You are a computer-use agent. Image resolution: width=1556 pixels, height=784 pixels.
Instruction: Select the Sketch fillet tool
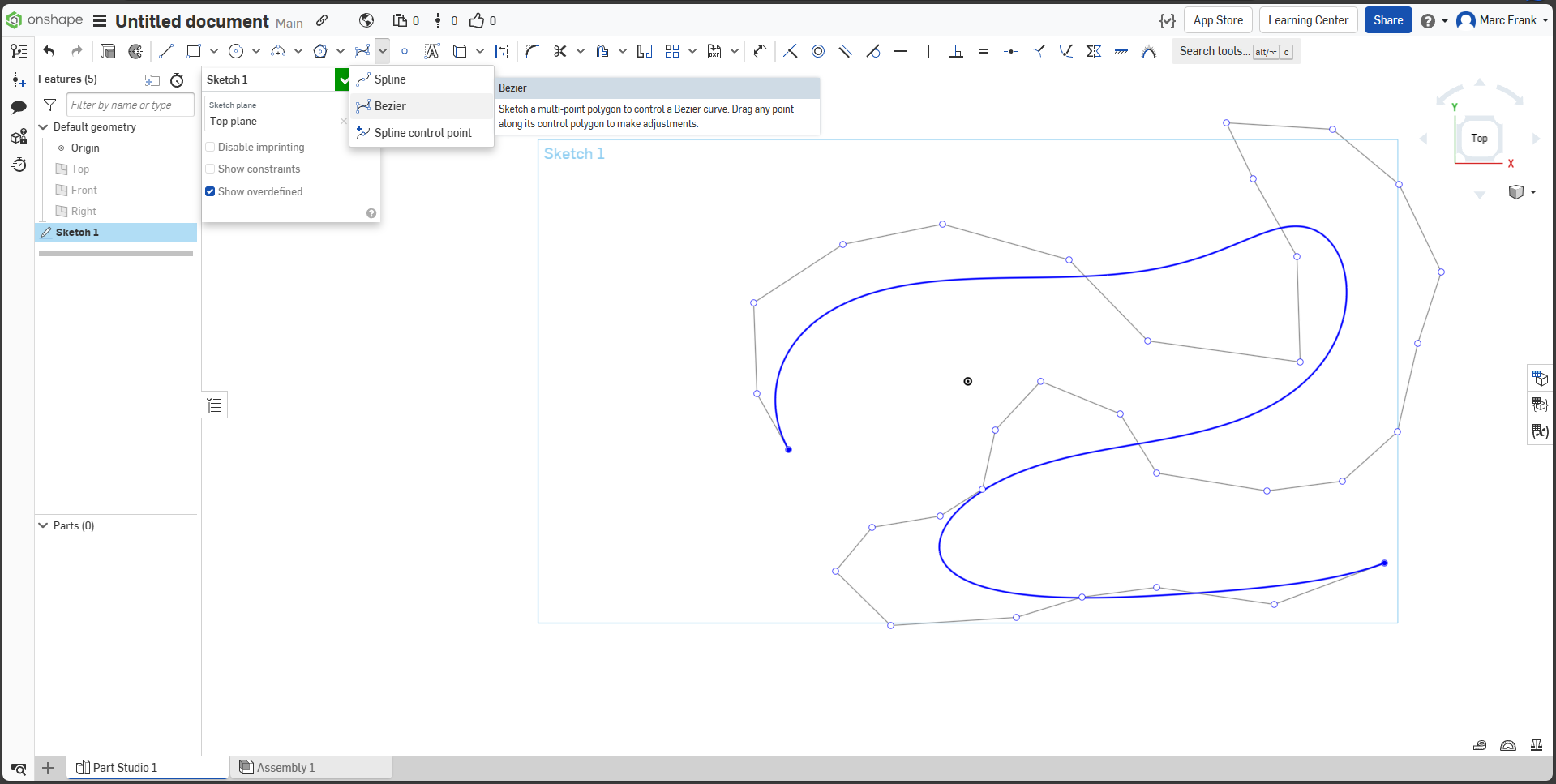(531, 51)
